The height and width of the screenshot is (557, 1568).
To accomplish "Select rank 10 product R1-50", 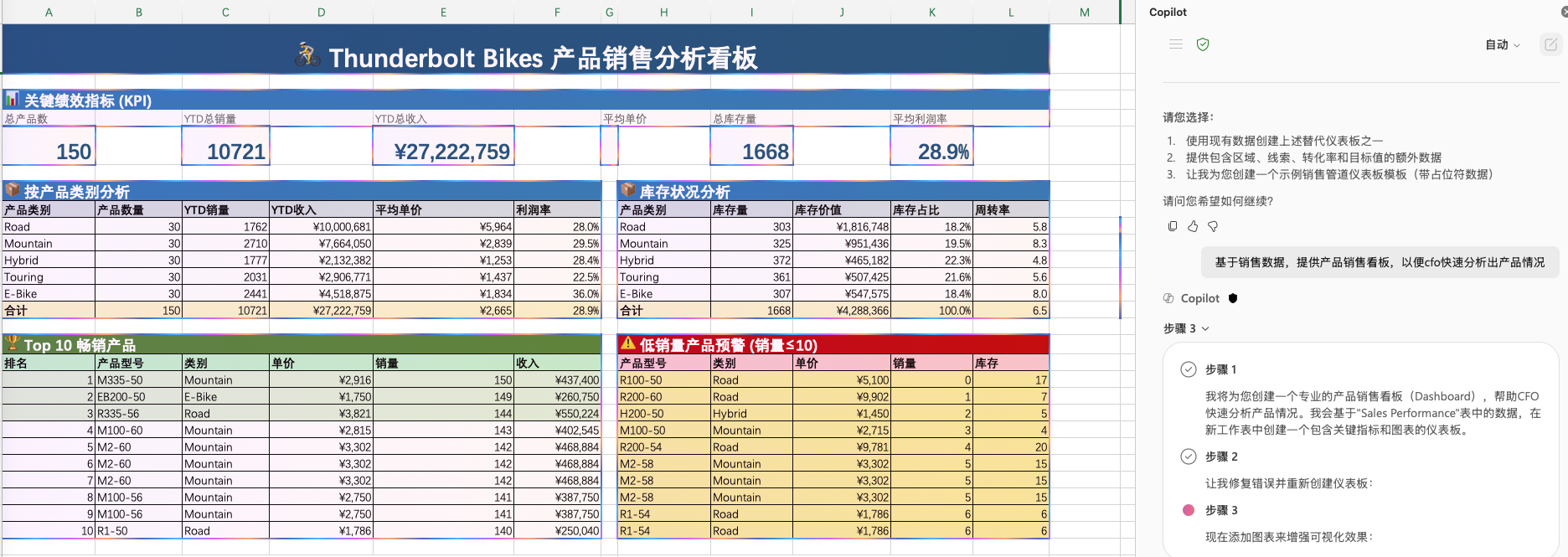I will (139, 531).
